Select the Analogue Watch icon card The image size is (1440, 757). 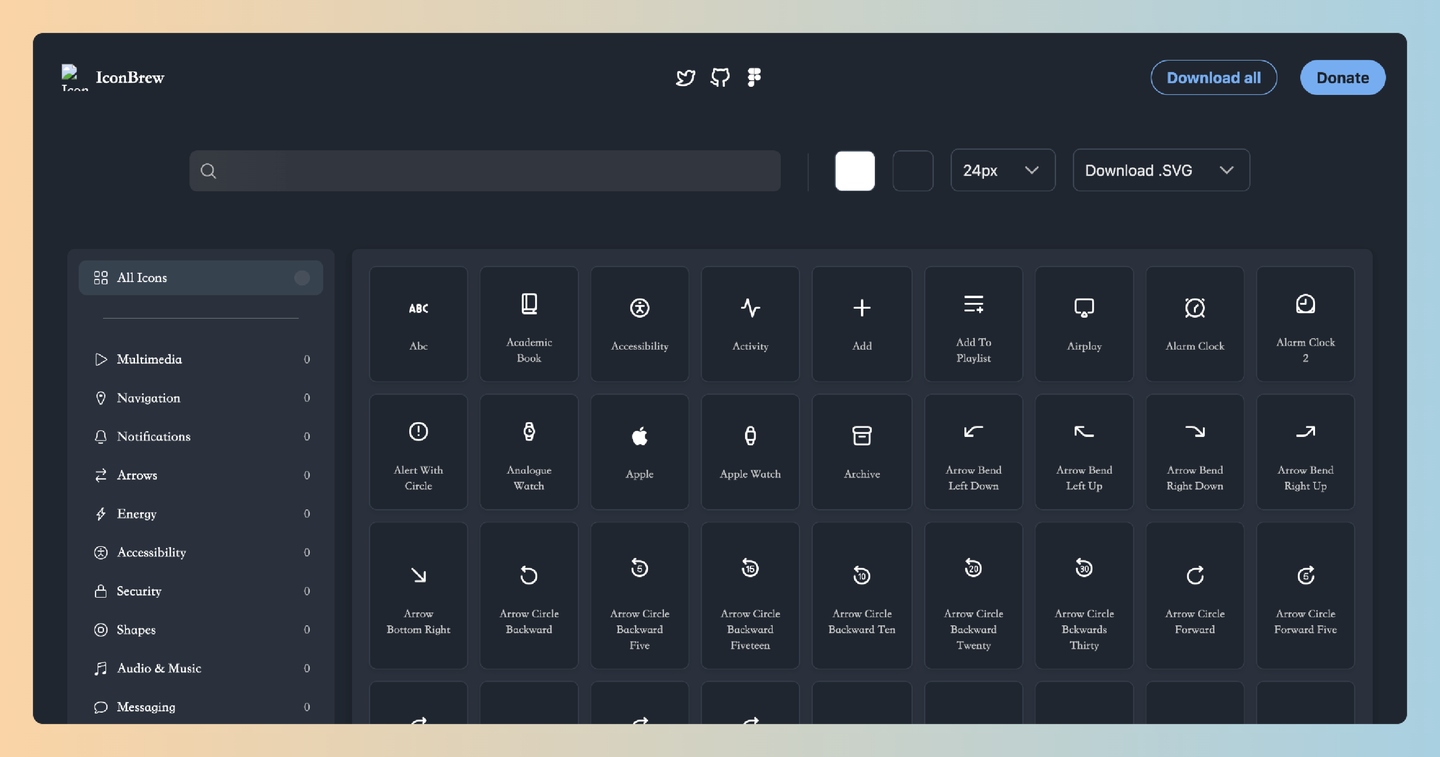529,452
